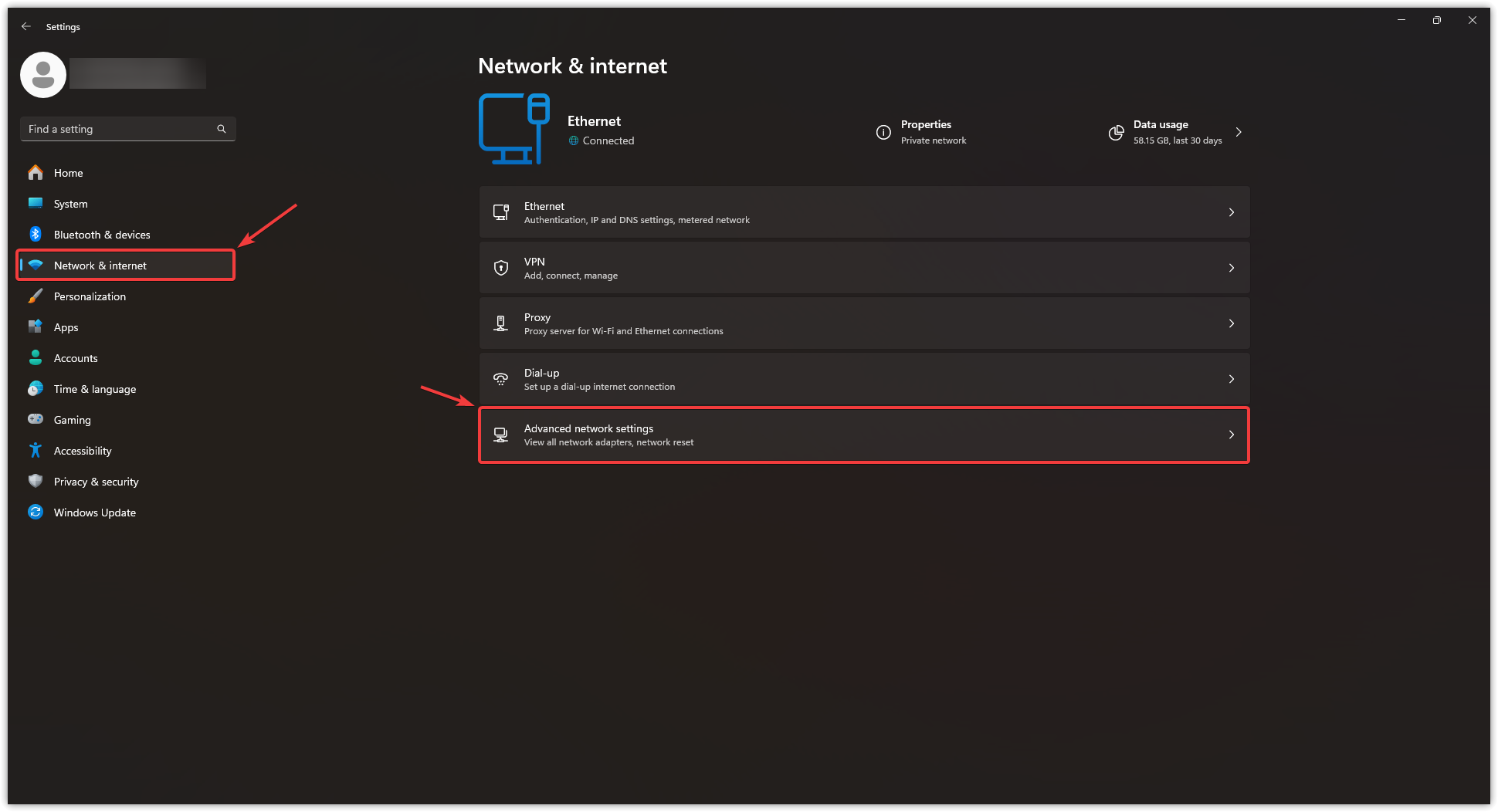Viewport: 1498px width, 812px height.
Task: Select the Bluetooth & devices sidebar icon
Action: [x=36, y=234]
